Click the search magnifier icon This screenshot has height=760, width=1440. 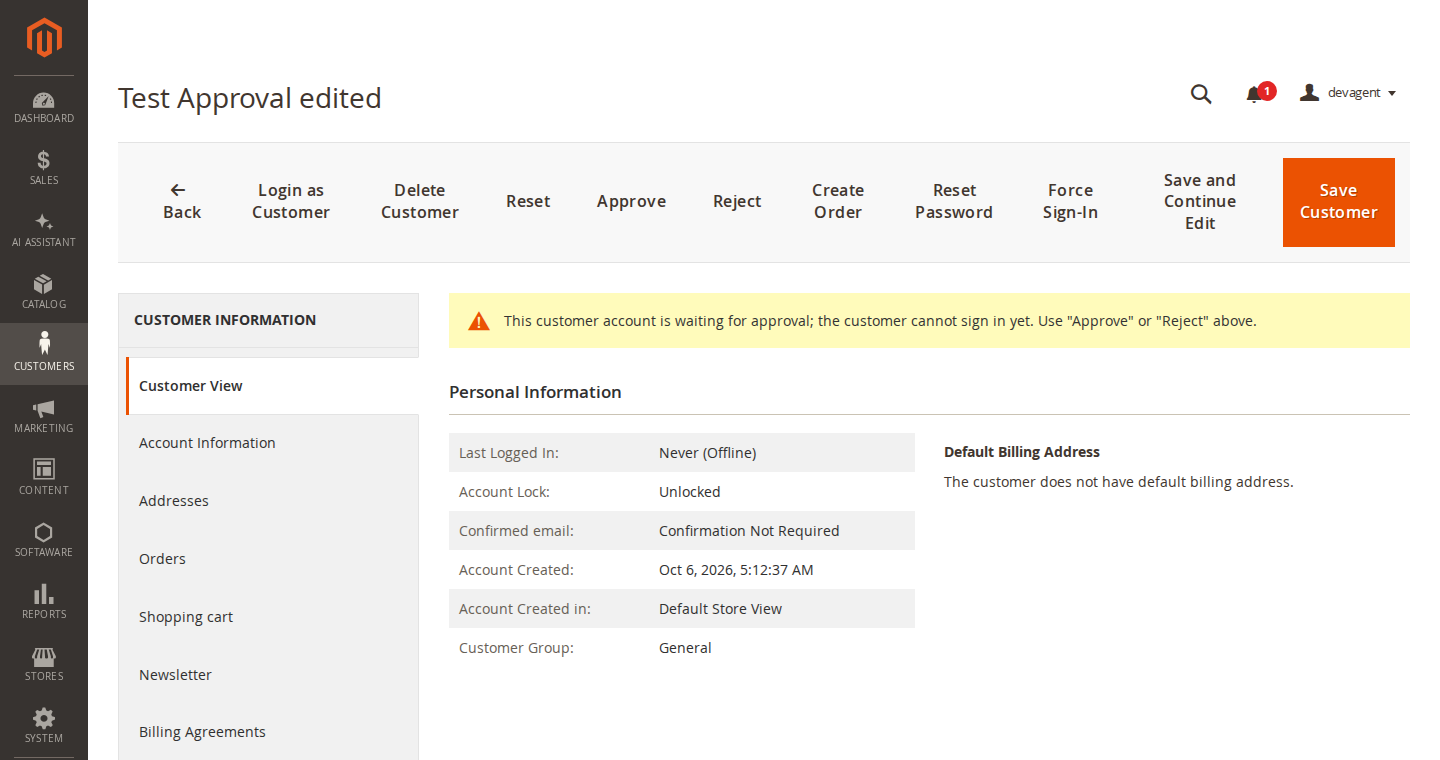click(1201, 94)
